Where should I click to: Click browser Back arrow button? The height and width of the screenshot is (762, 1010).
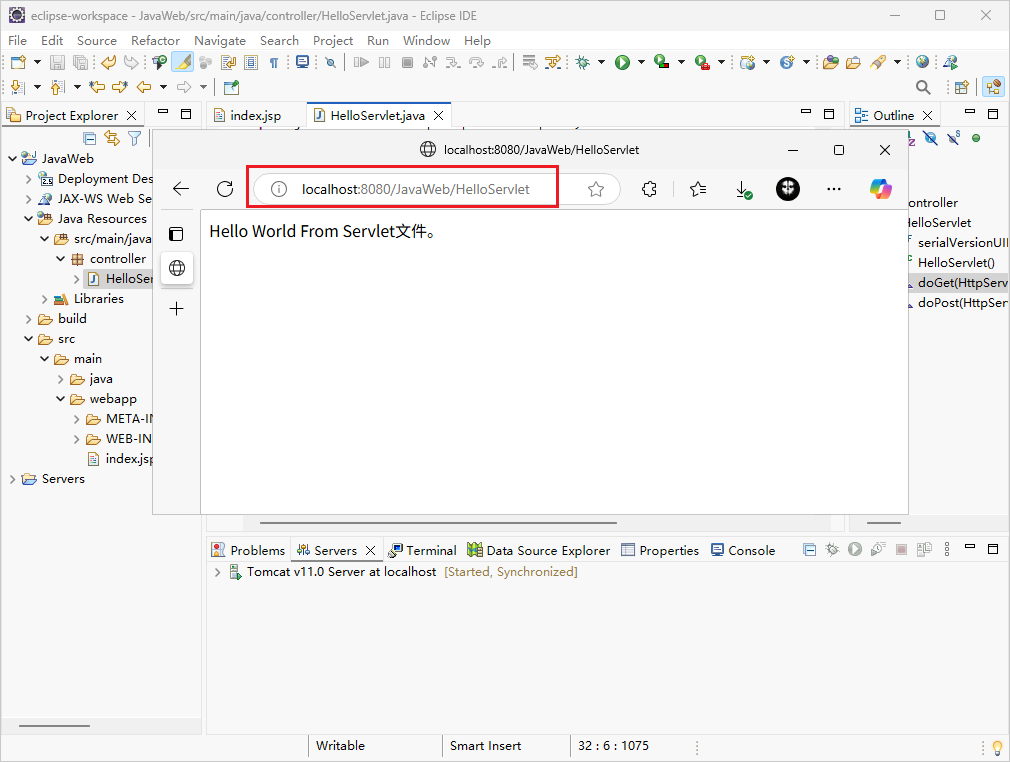pyautogui.click(x=181, y=189)
